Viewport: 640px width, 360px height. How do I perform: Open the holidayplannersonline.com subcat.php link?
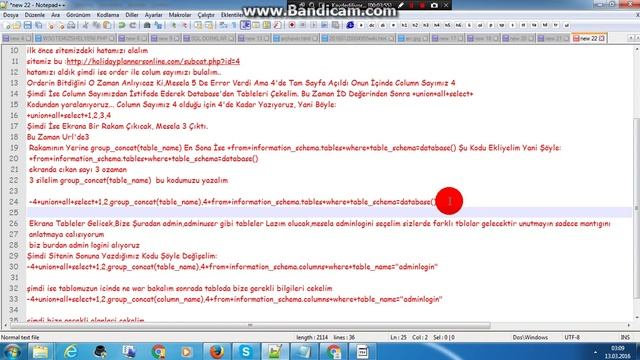pyautogui.click(x=153, y=61)
